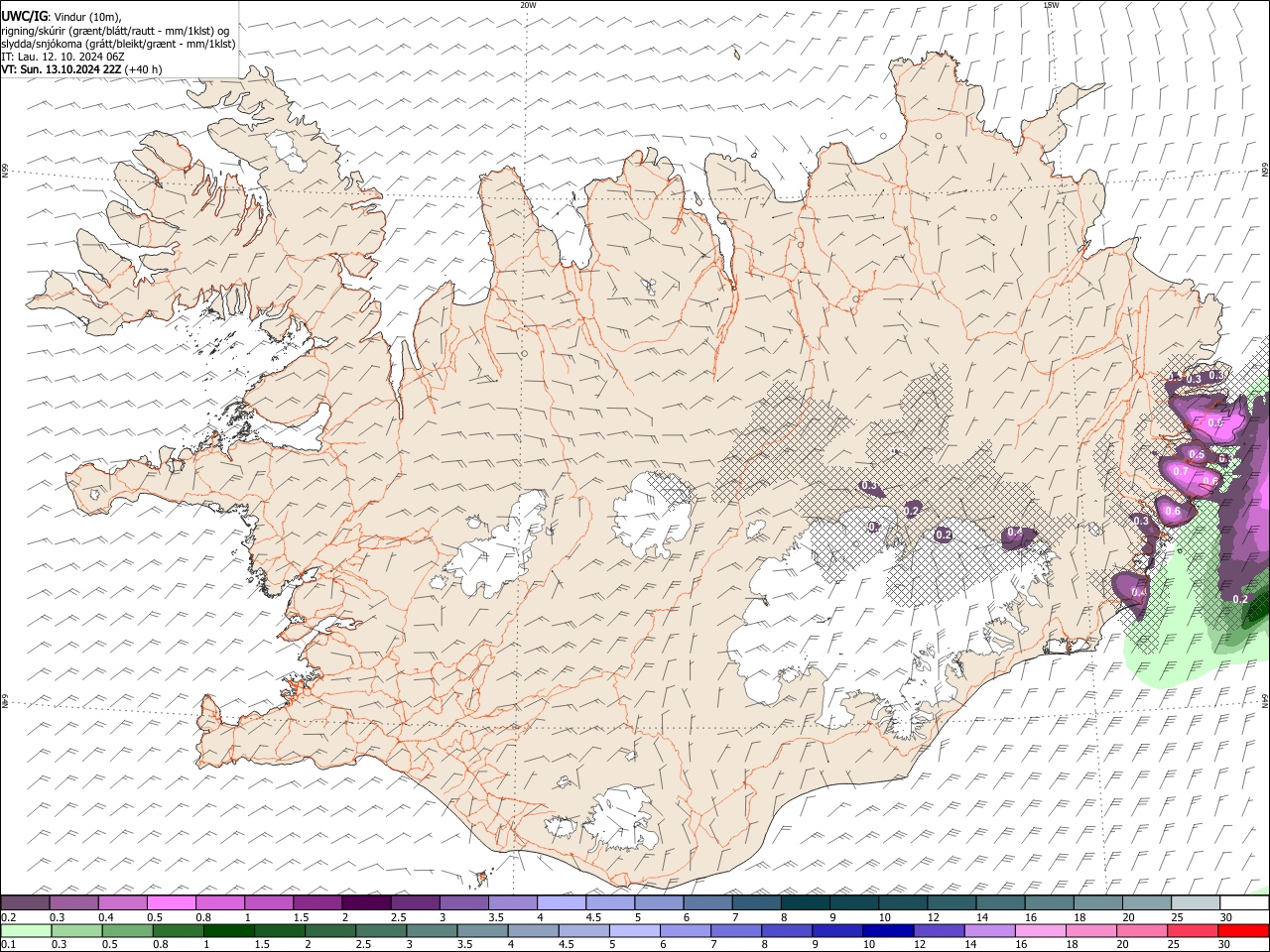Click the bright pink 0.5 swatch in the upper legend row
The height and width of the screenshot is (952, 1270).
(171, 903)
